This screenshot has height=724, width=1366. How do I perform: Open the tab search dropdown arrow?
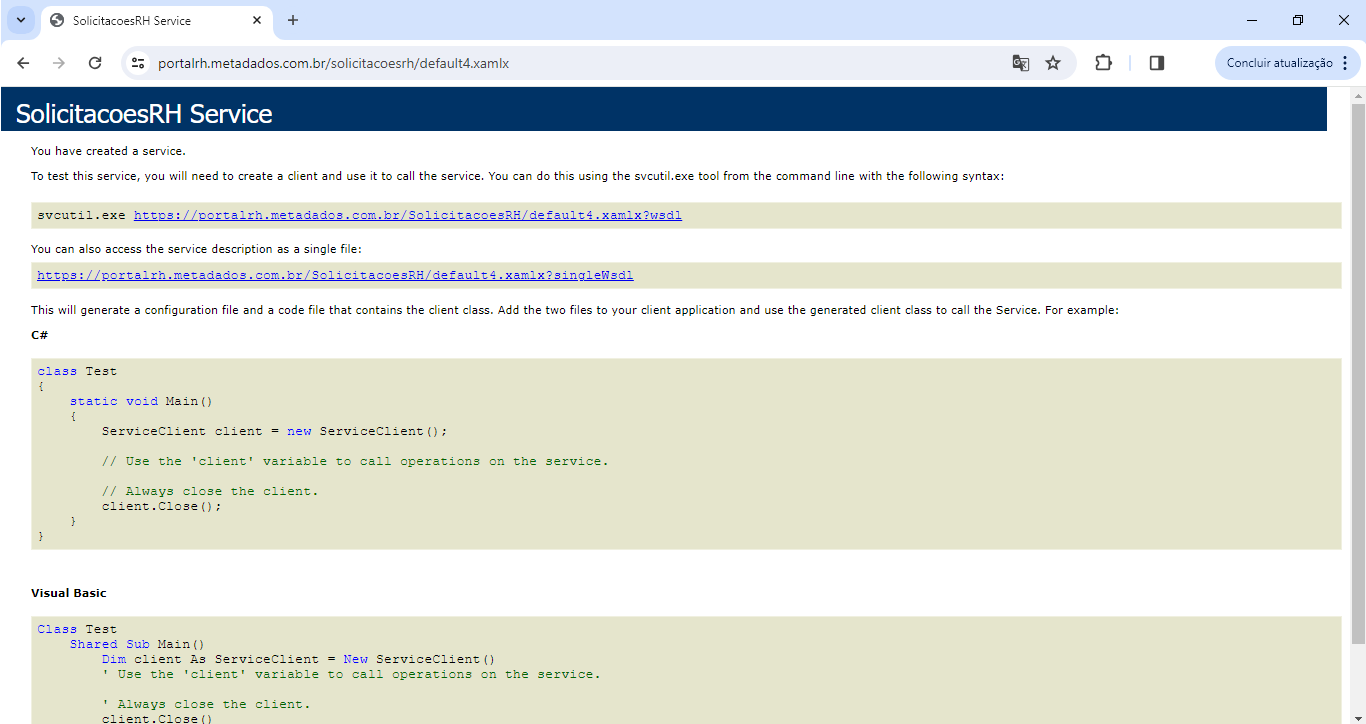pos(20,20)
